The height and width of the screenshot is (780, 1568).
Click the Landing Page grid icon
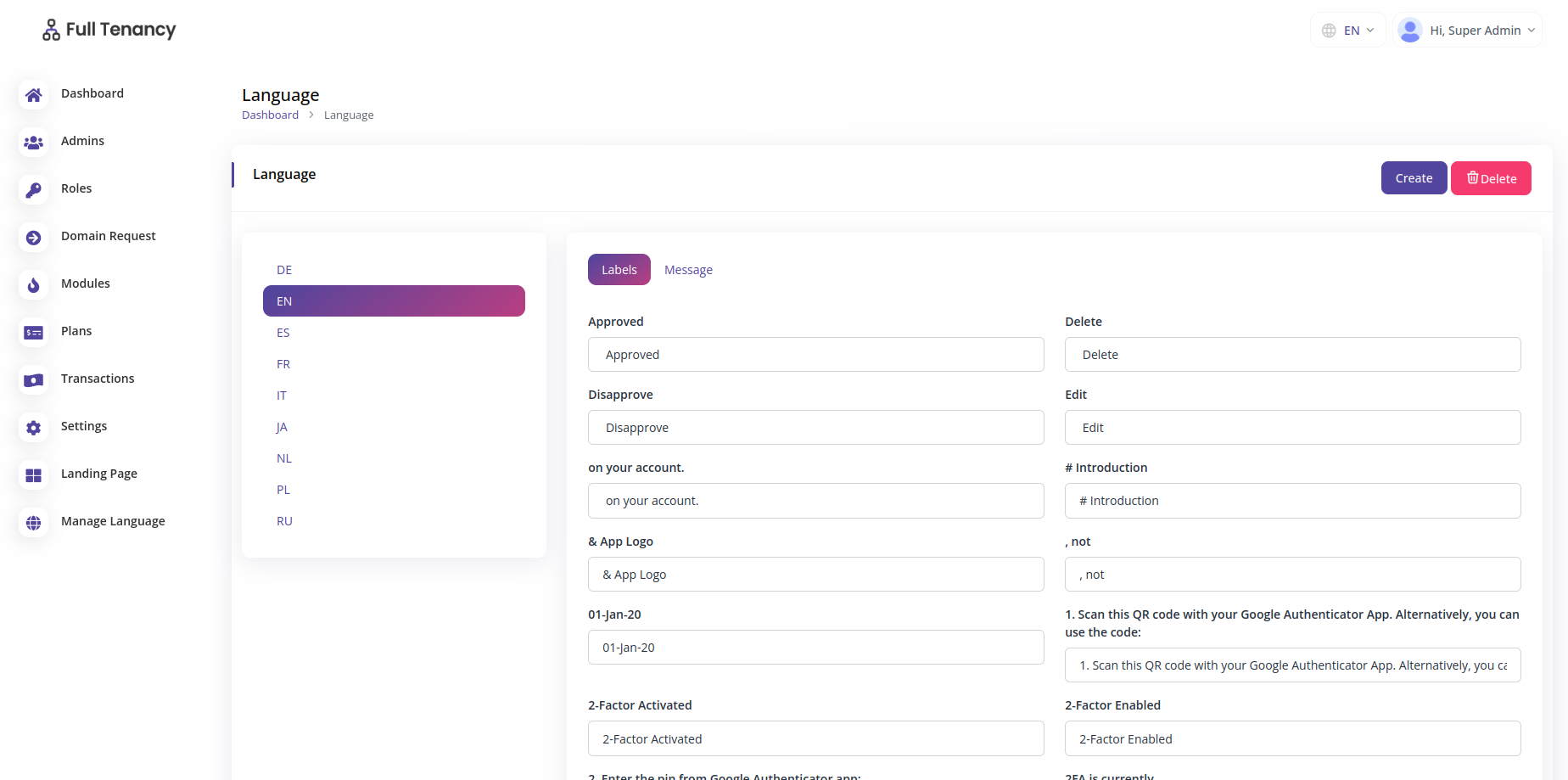click(x=33, y=475)
